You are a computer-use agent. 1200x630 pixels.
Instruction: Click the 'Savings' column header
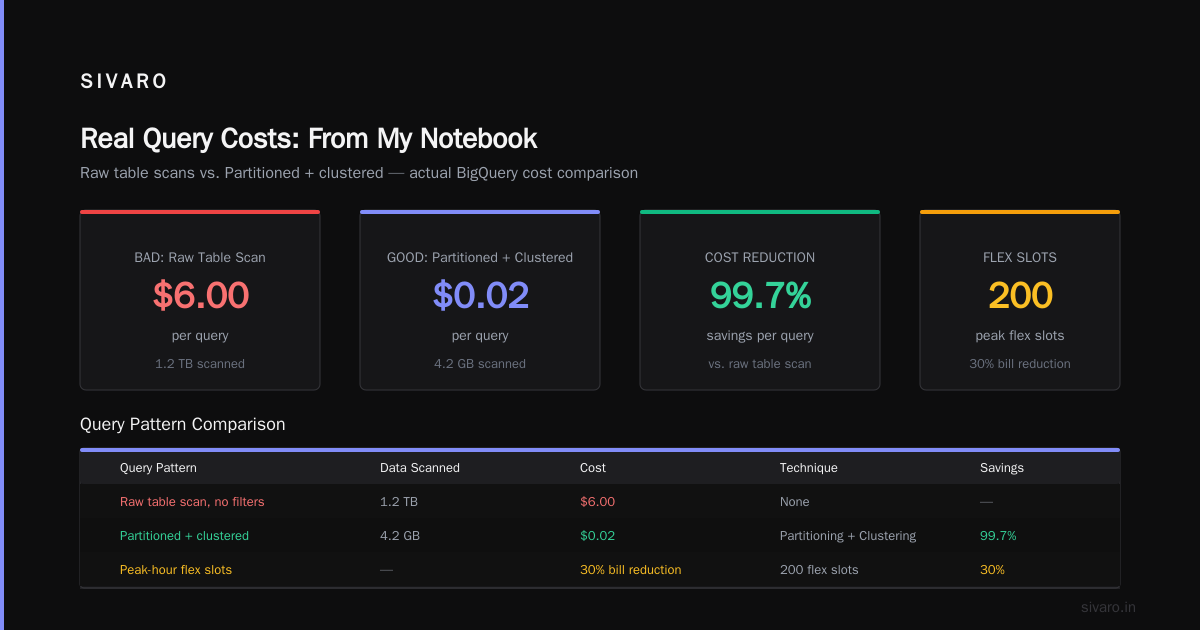click(x=1002, y=468)
